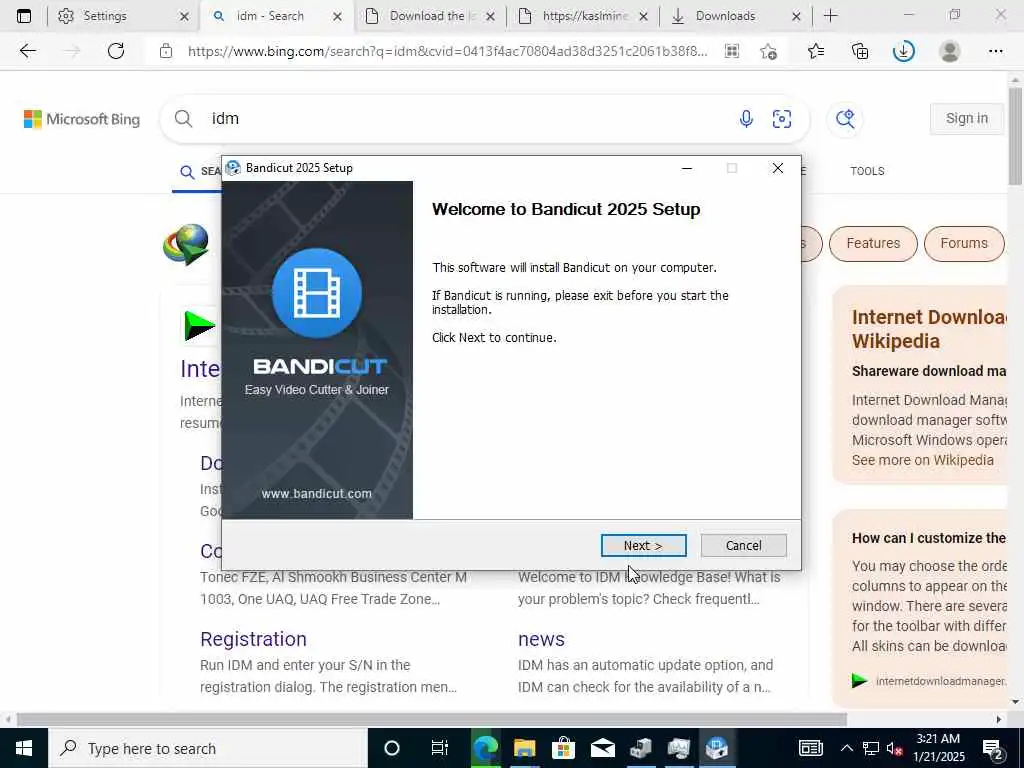Open the Windows Start menu
The image size is (1024, 768).
click(24, 748)
